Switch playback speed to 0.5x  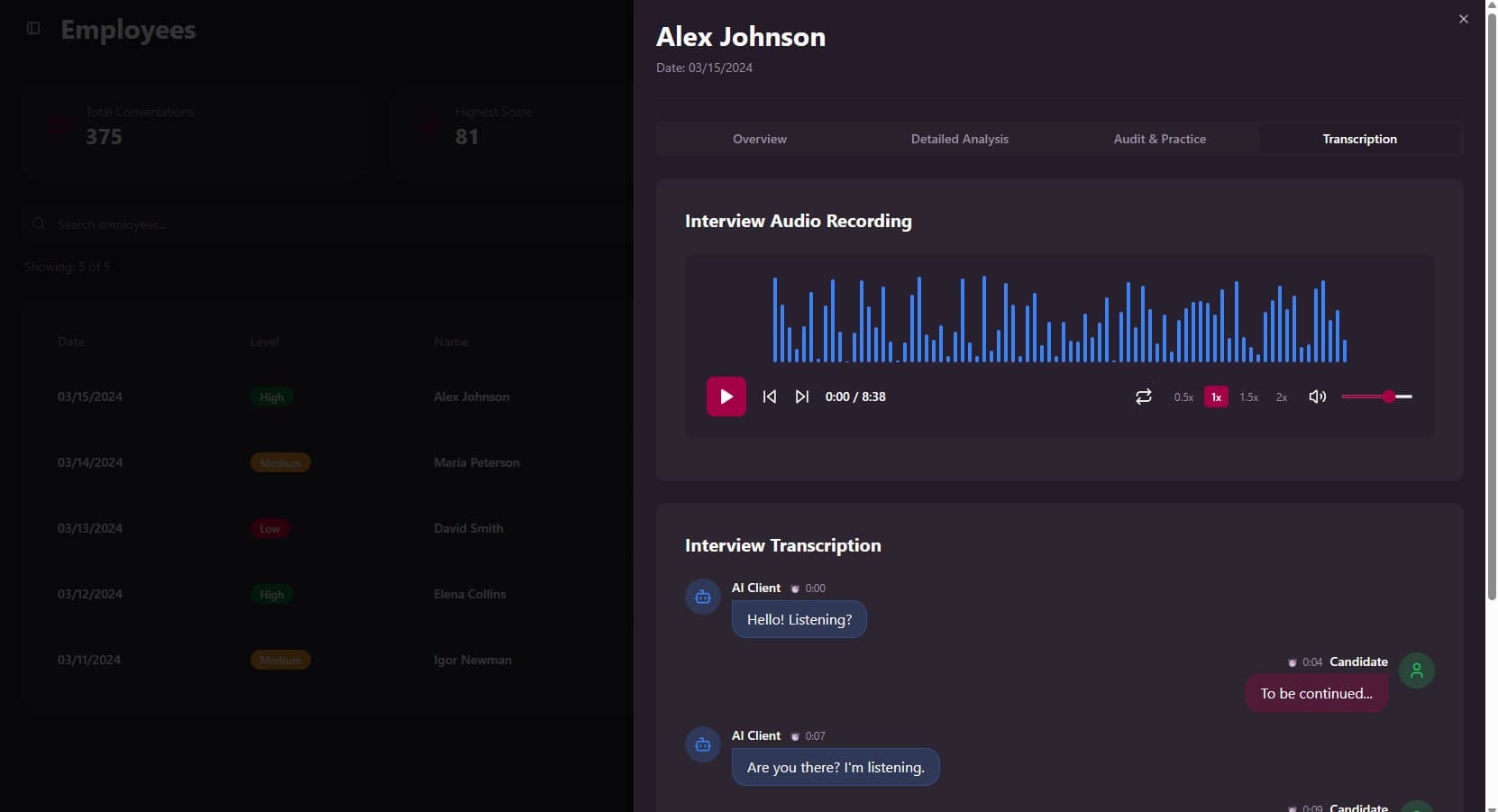click(x=1183, y=397)
